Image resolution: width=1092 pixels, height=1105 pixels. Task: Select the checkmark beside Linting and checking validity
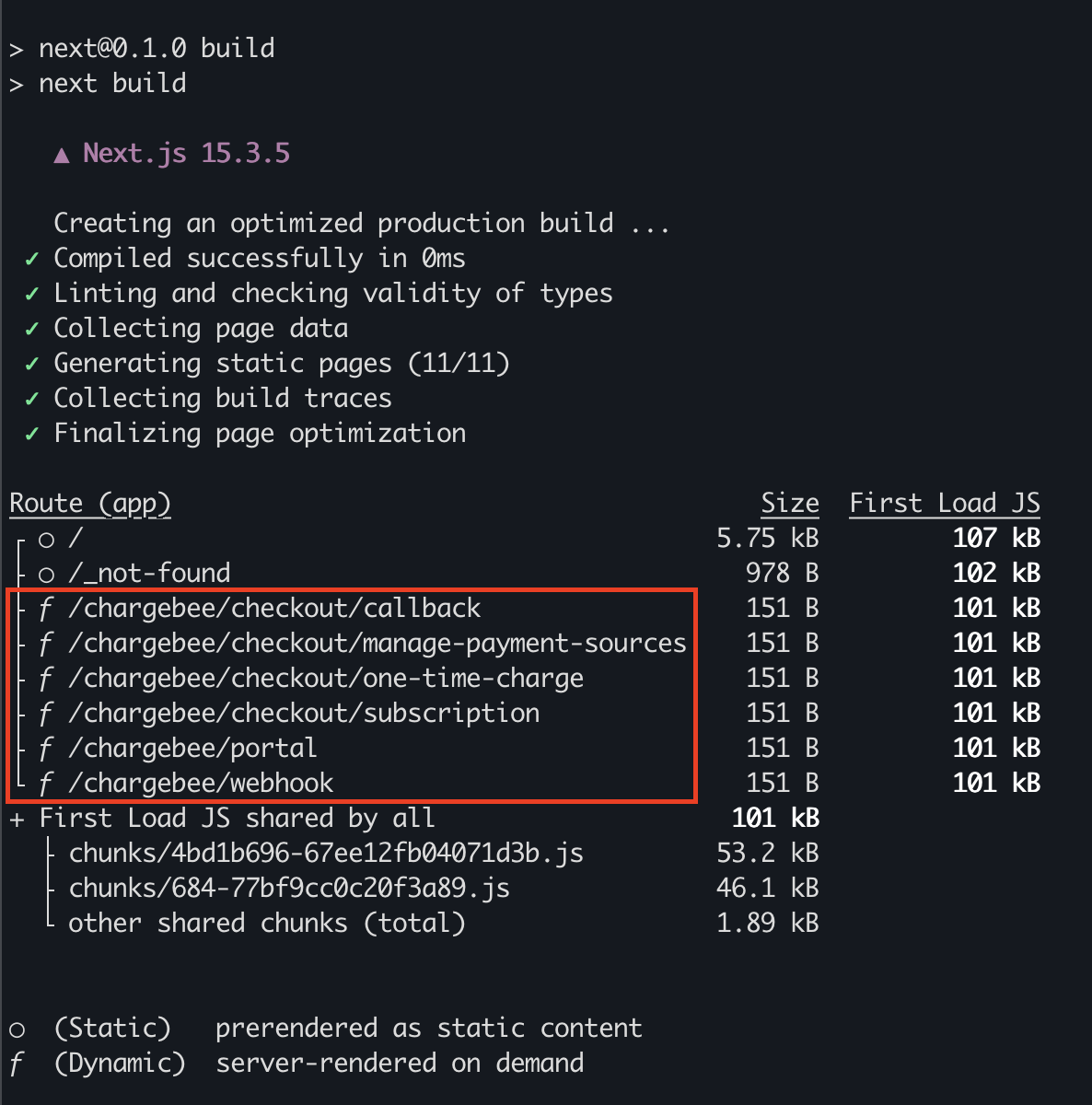pyautogui.click(x=32, y=293)
